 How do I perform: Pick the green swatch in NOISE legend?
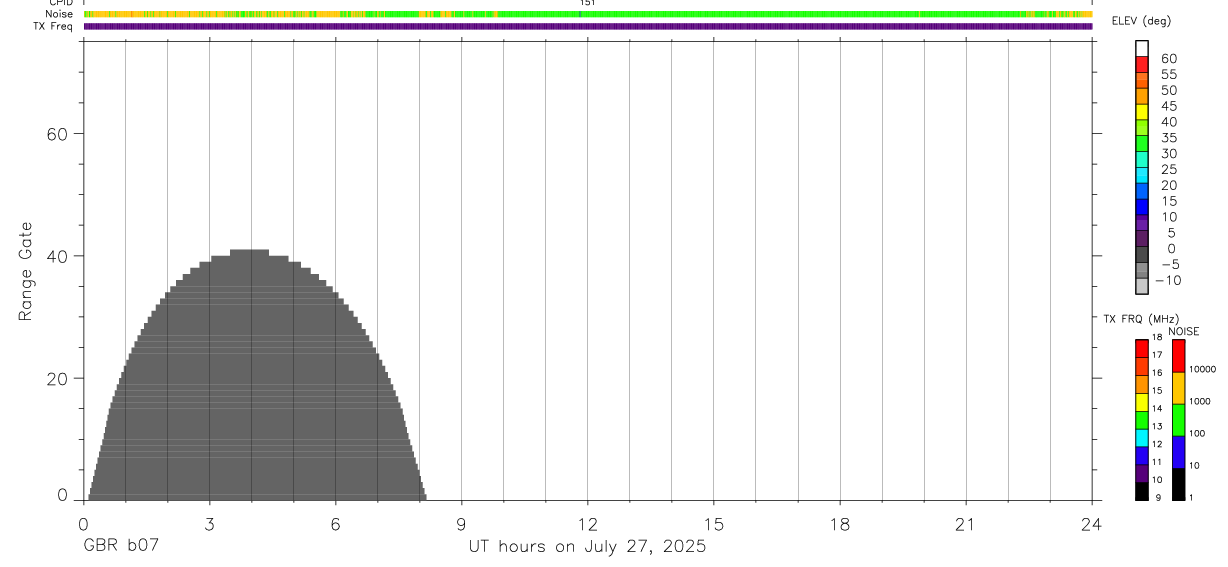1178,420
